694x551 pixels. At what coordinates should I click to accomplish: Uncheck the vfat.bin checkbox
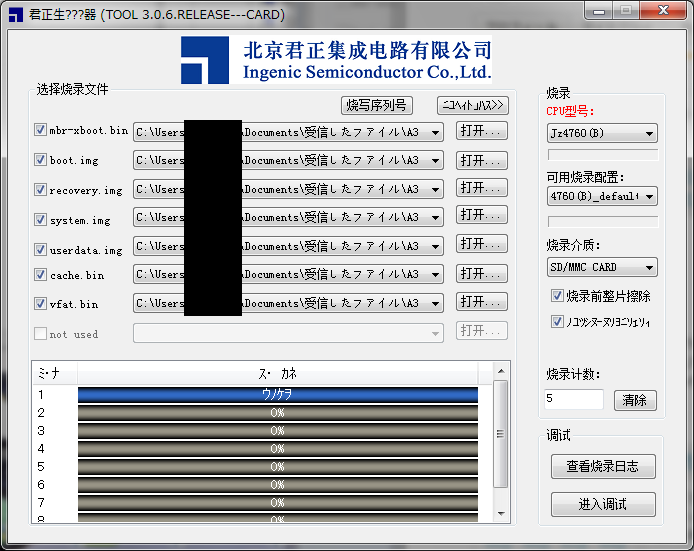coord(40,303)
